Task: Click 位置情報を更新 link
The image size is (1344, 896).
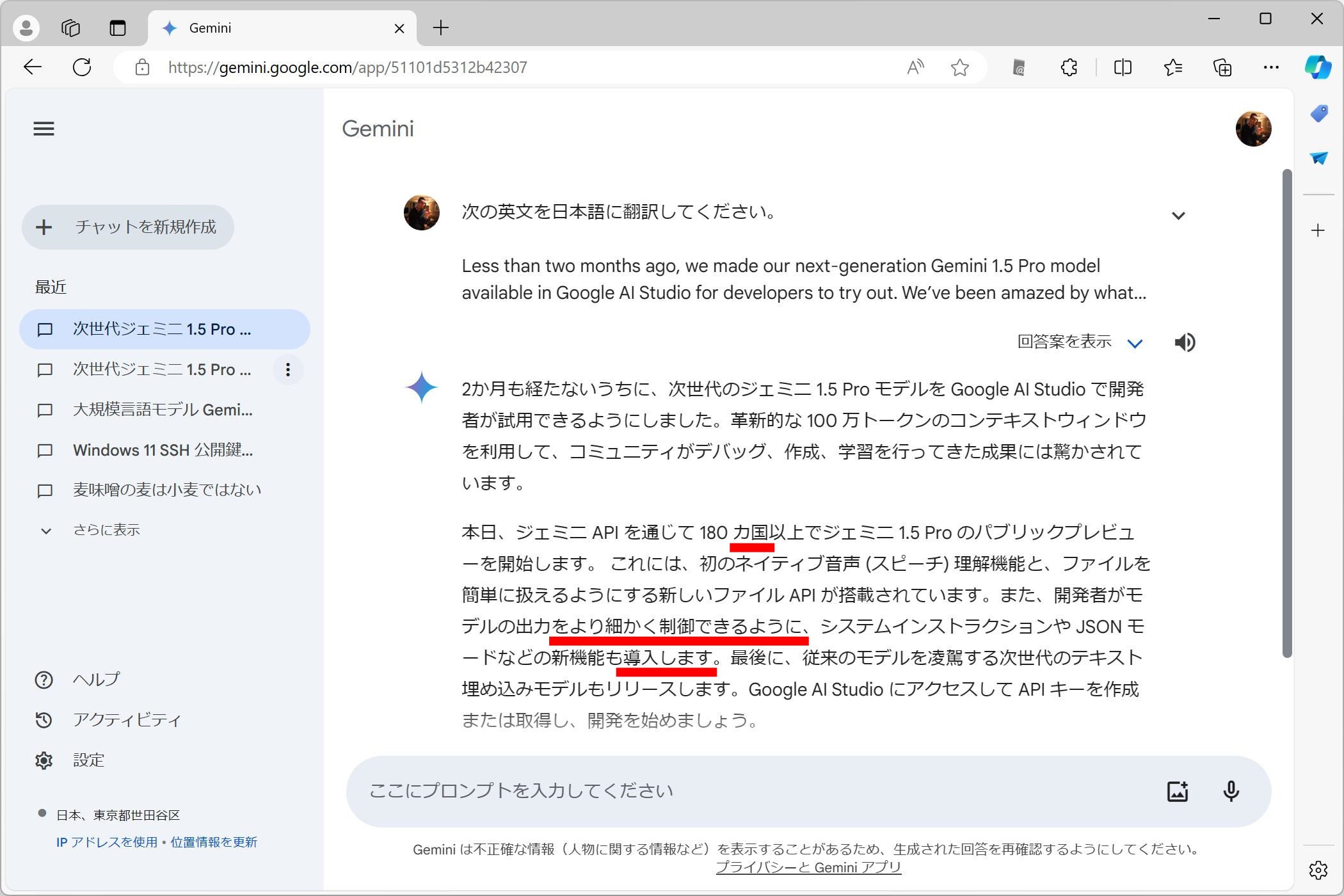Action: (214, 842)
